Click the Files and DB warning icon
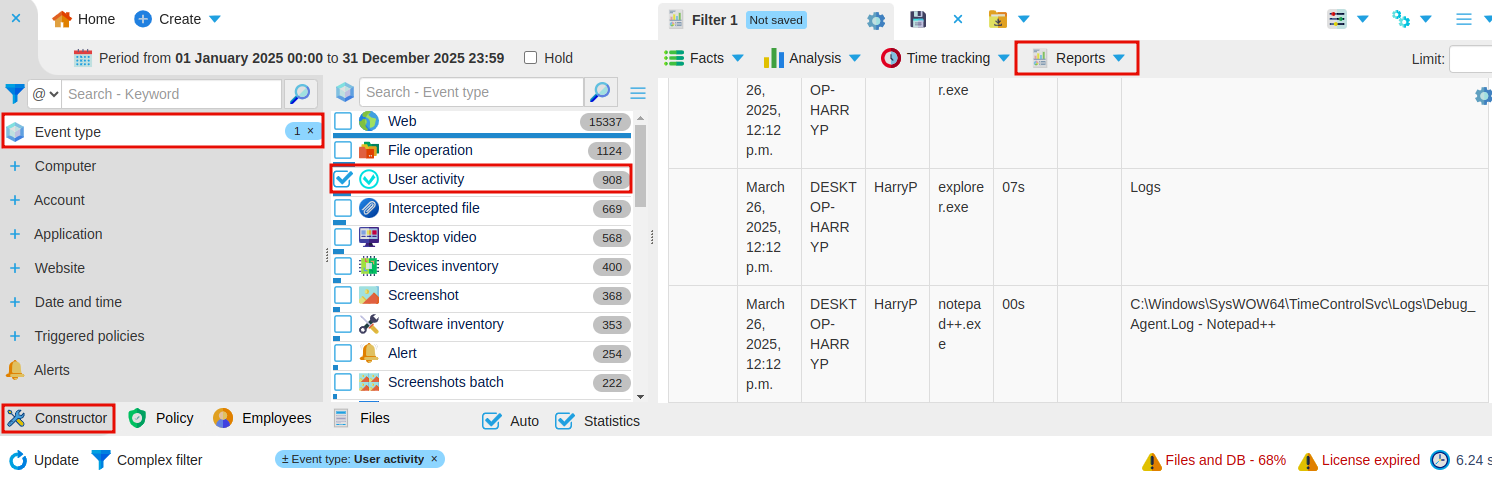This screenshot has width=1492, height=477. (x=1152, y=461)
